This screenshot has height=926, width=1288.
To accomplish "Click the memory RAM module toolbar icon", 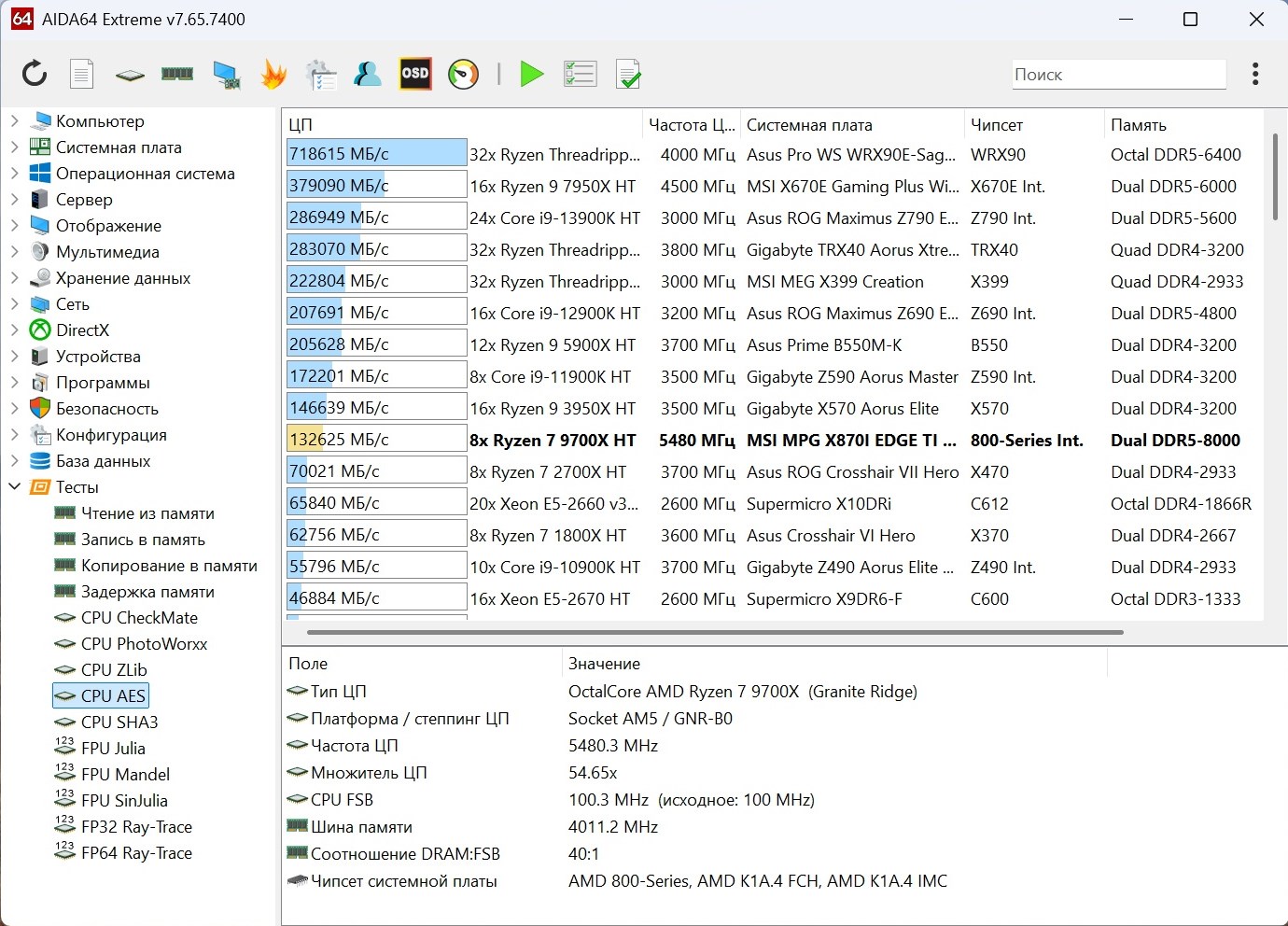I will click(x=177, y=74).
